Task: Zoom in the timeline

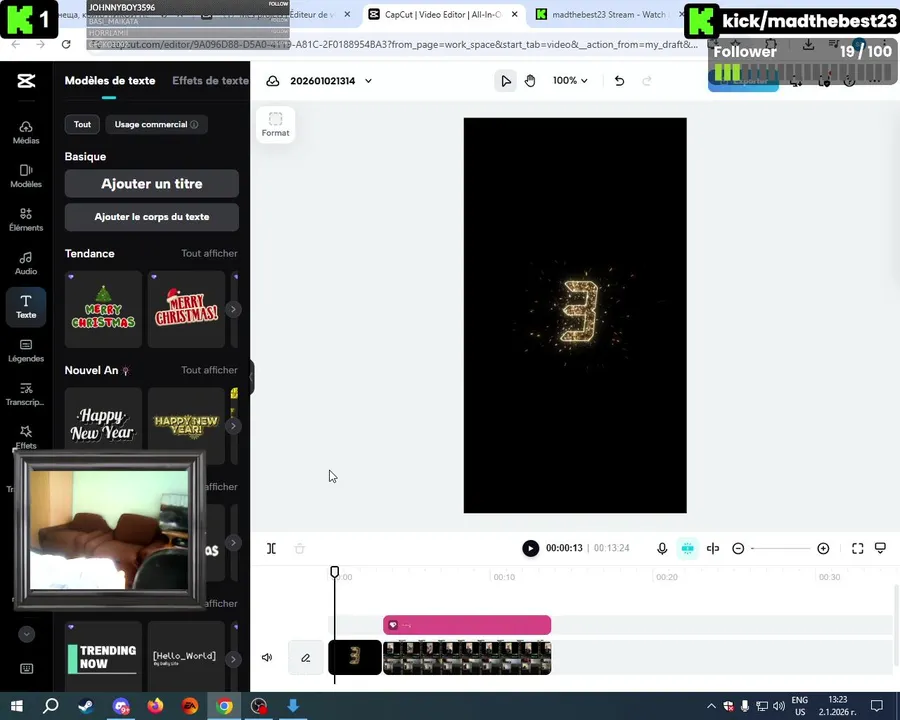Action: pyautogui.click(x=823, y=549)
